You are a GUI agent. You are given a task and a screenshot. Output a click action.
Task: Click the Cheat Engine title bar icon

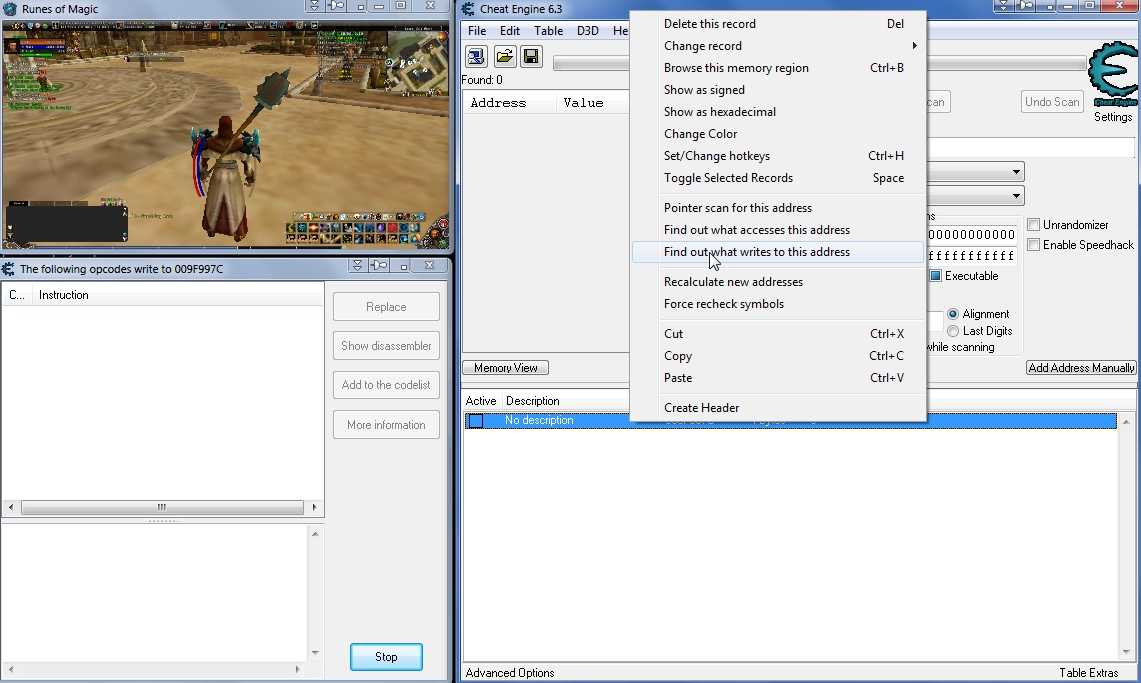click(468, 9)
